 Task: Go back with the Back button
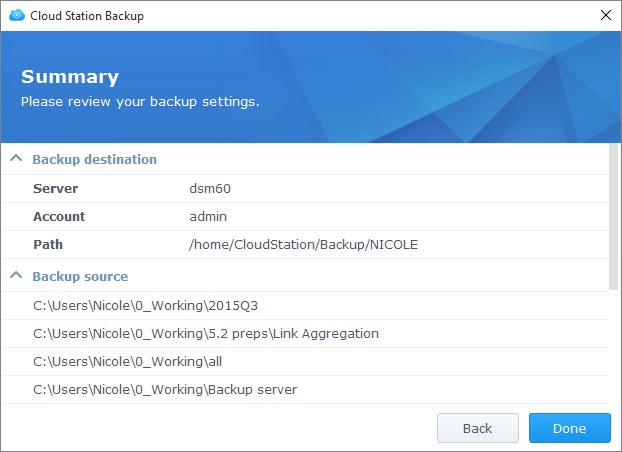[478, 428]
